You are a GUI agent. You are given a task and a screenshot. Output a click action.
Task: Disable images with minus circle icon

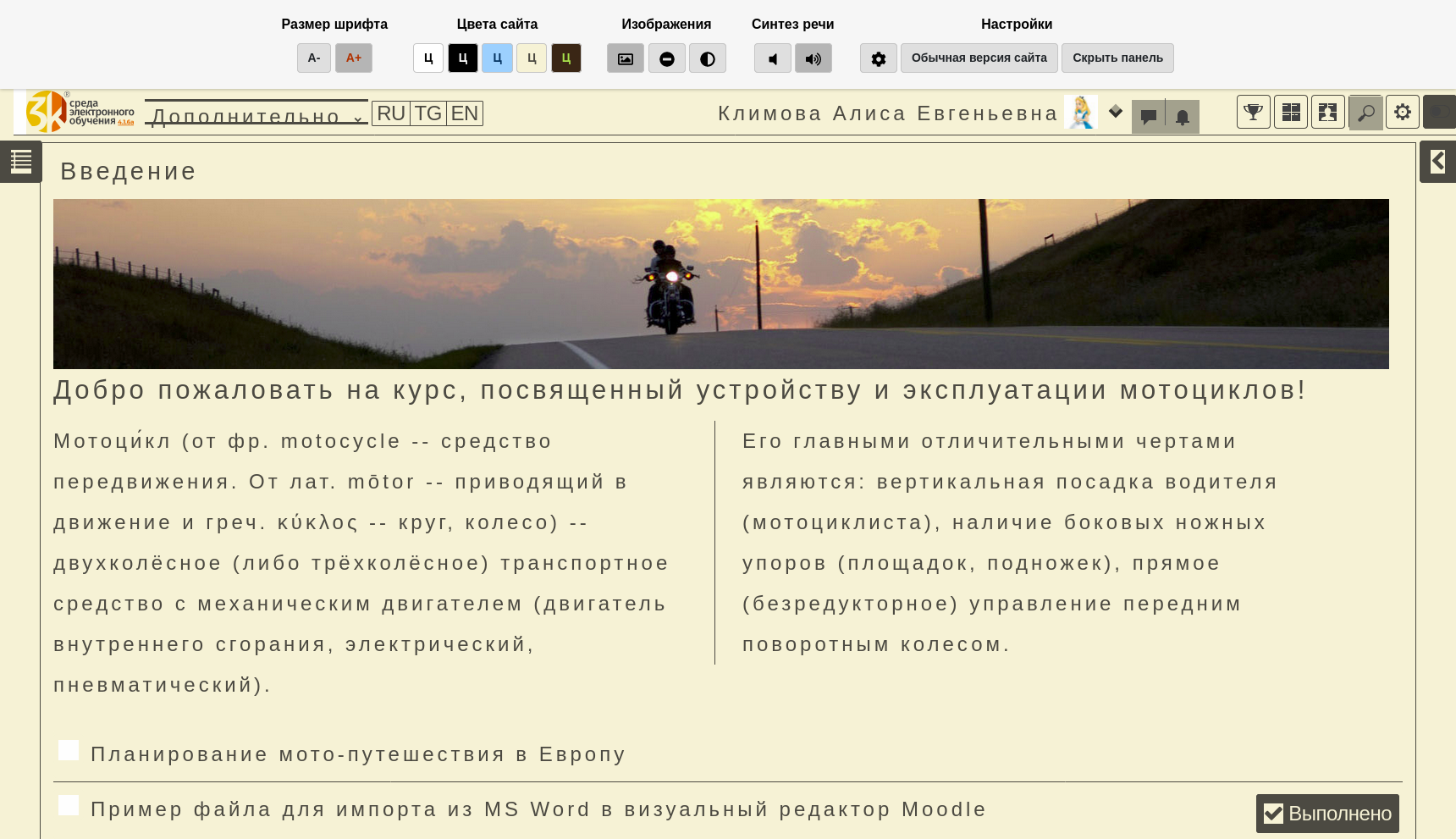click(667, 58)
